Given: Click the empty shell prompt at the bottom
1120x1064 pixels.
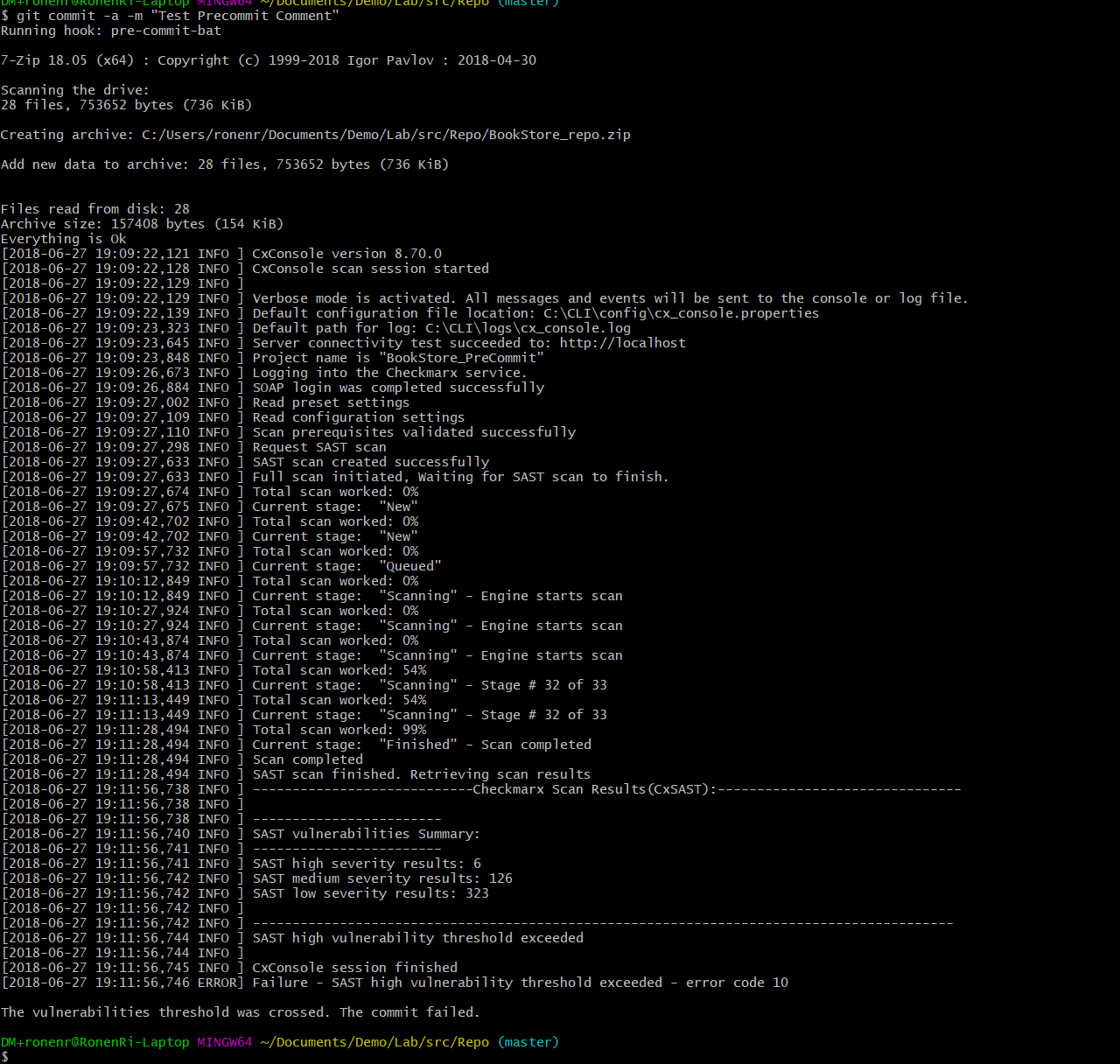Looking at the screenshot, I should tap(5, 1057).
